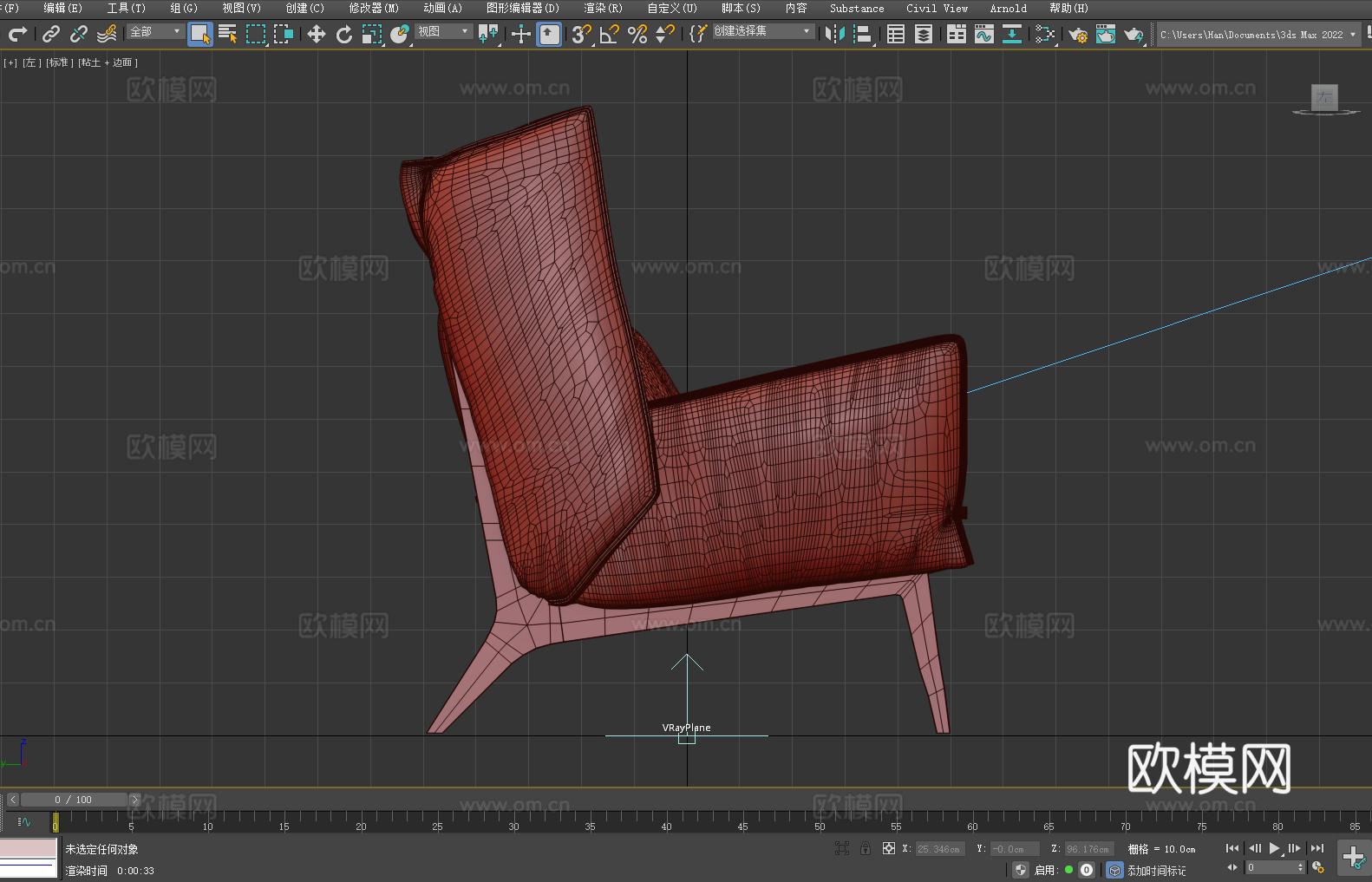Show the Ribbon toggle icon
Image resolution: width=1372 pixels, height=882 pixels.
tap(957, 34)
